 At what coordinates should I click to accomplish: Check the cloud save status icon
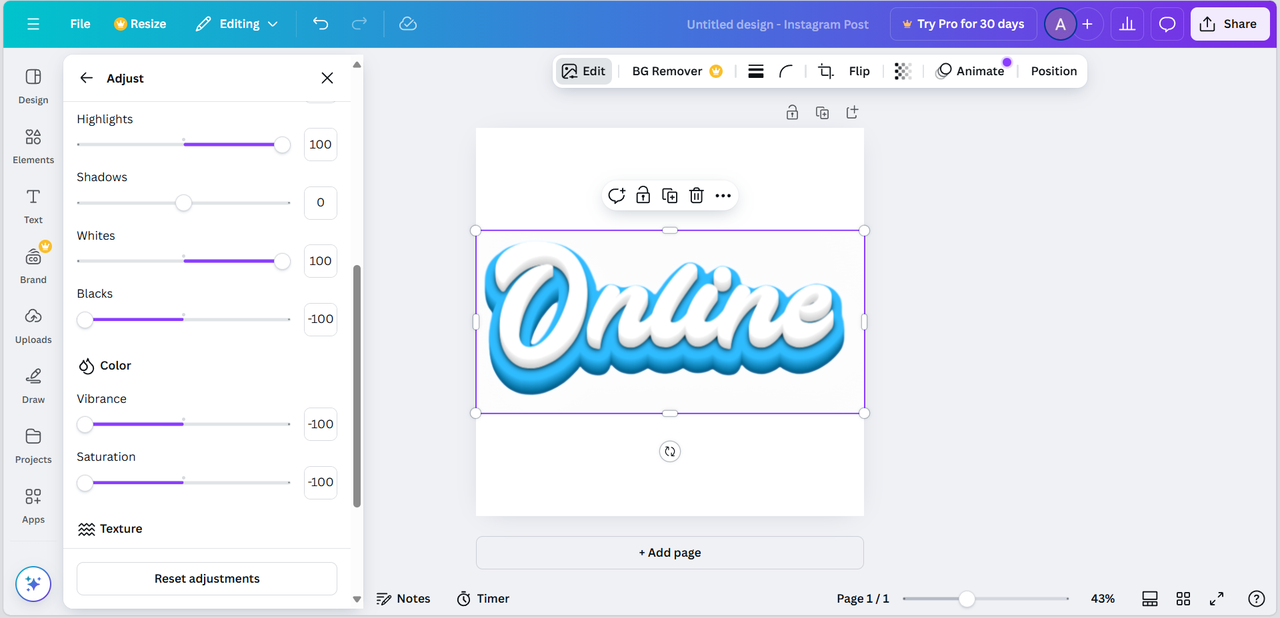coord(407,24)
